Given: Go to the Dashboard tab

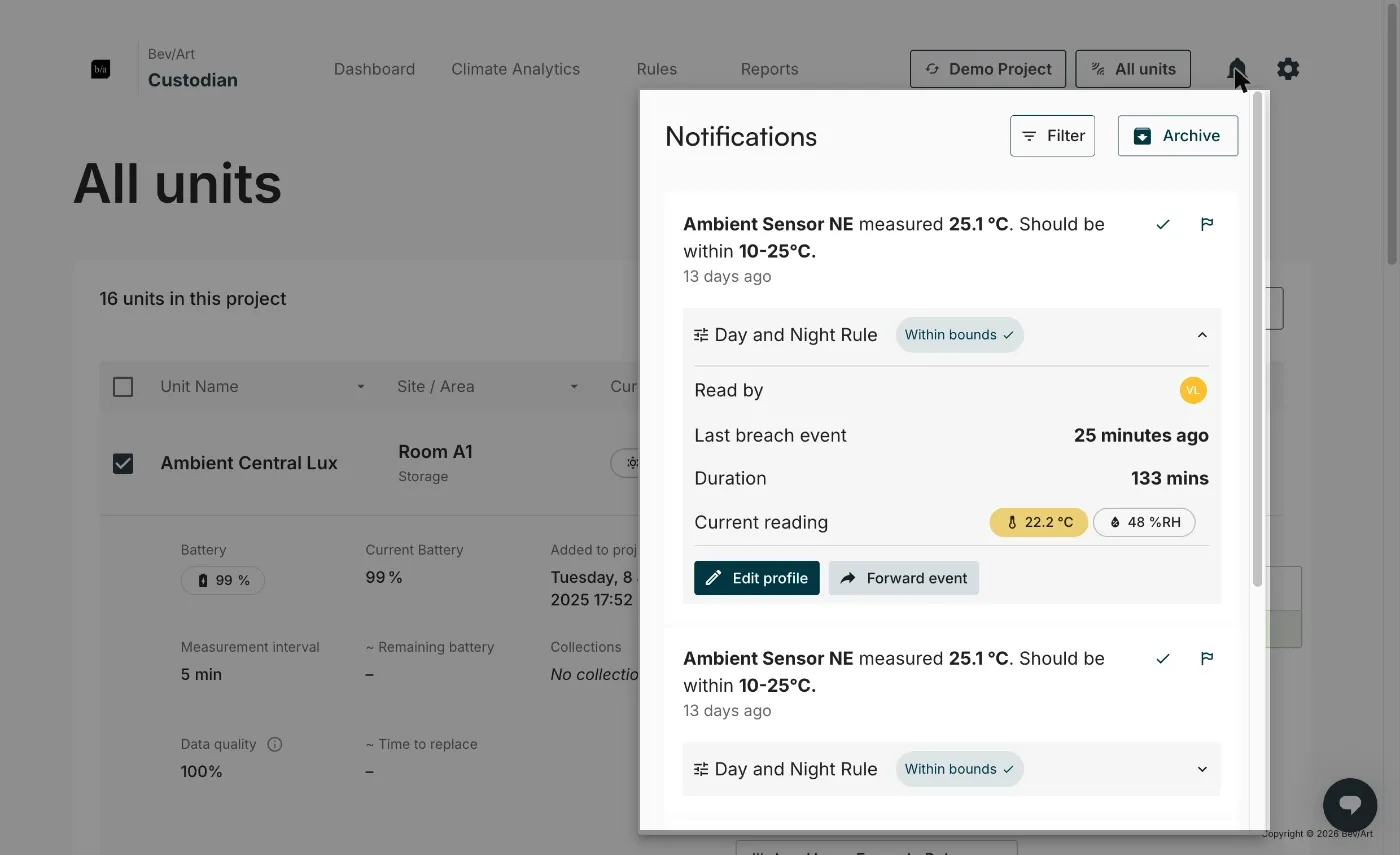Looking at the screenshot, I should [374, 69].
